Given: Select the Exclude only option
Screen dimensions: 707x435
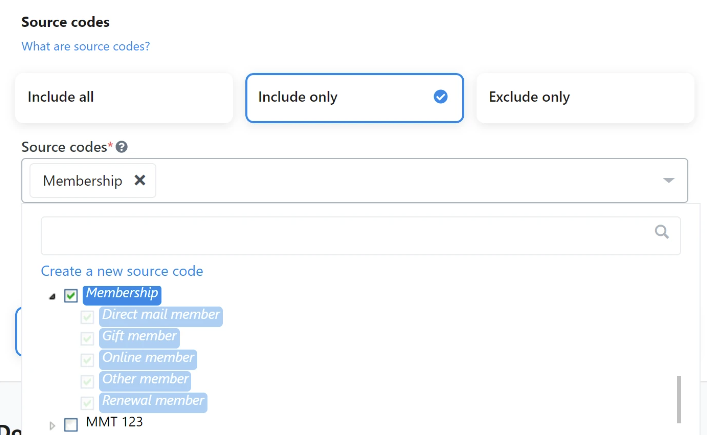Looking at the screenshot, I should coord(585,98).
